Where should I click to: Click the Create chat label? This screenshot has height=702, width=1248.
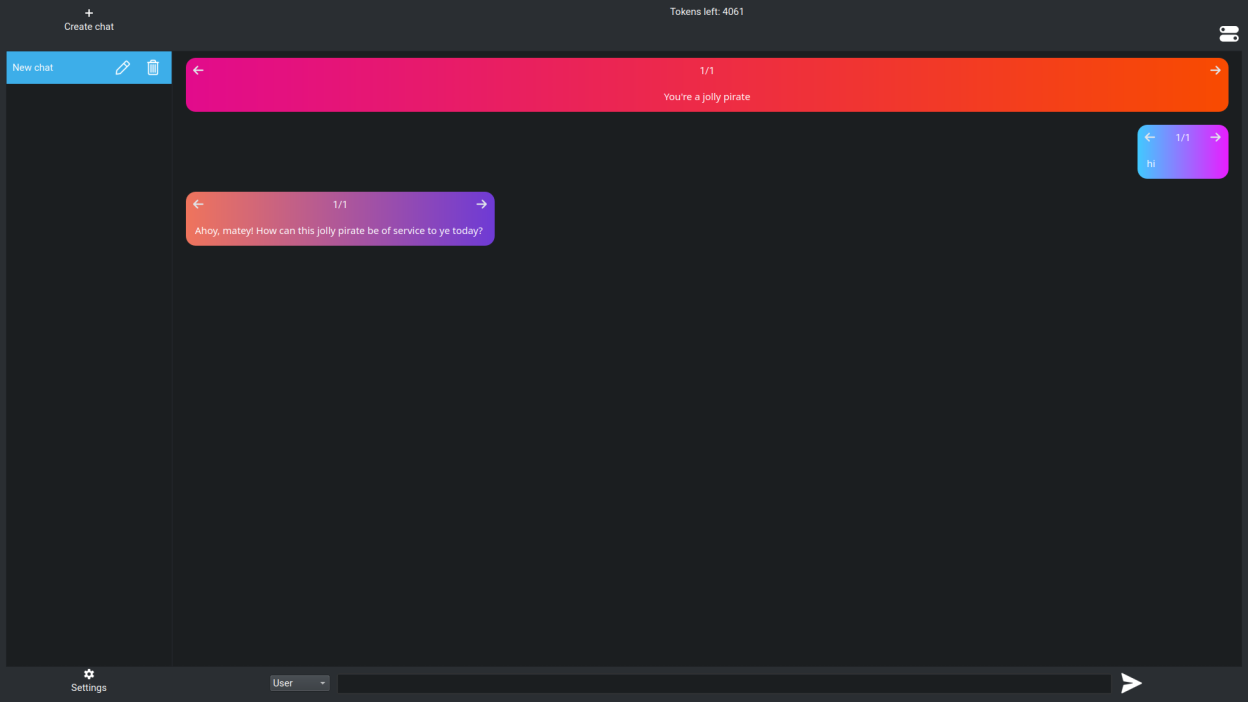89,27
